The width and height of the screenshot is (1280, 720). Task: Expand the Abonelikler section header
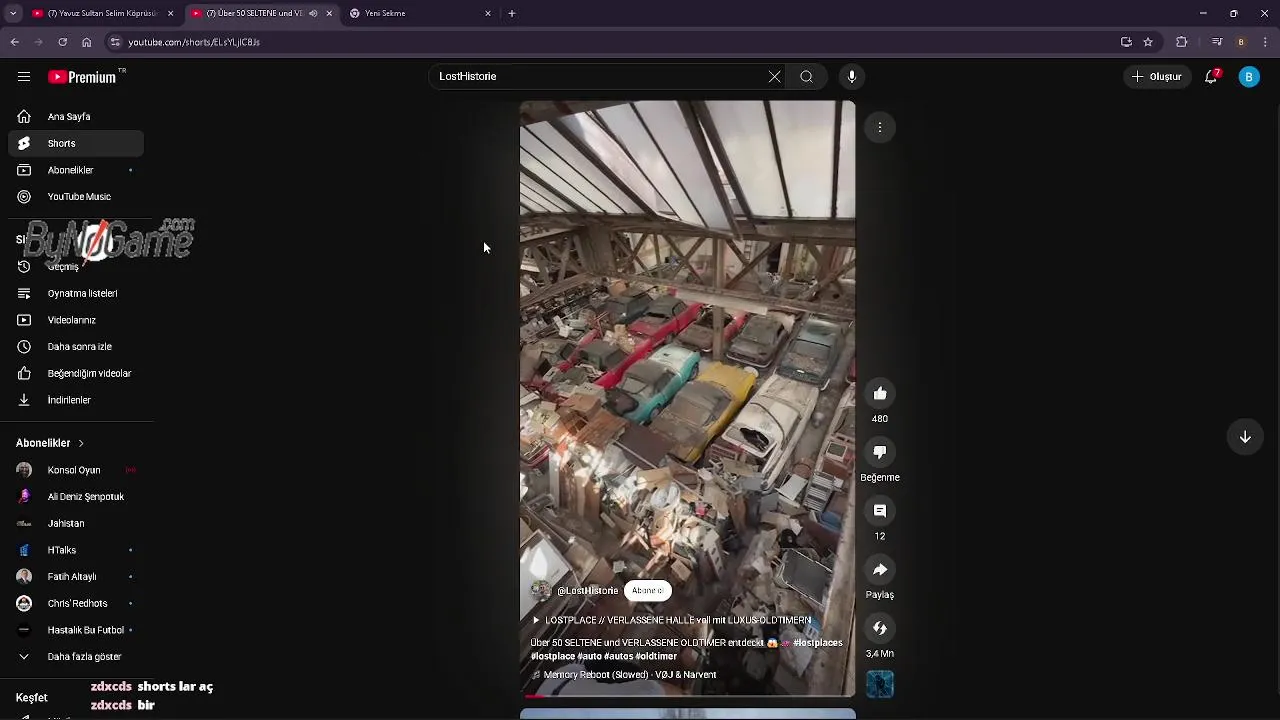(x=50, y=443)
